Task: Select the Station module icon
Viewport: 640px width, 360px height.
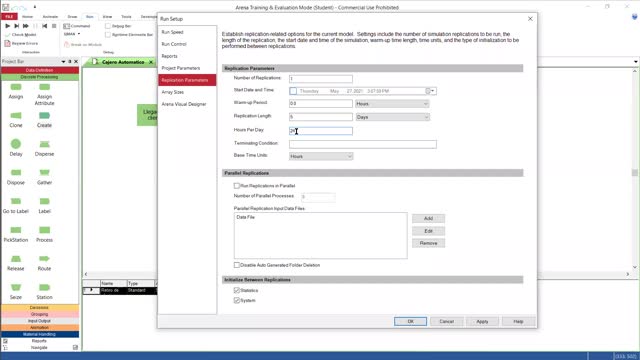Action: [44, 288]
